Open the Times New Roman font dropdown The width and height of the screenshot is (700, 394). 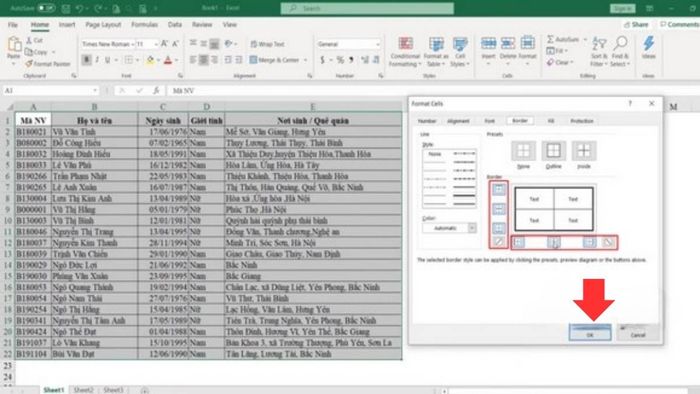133,44
